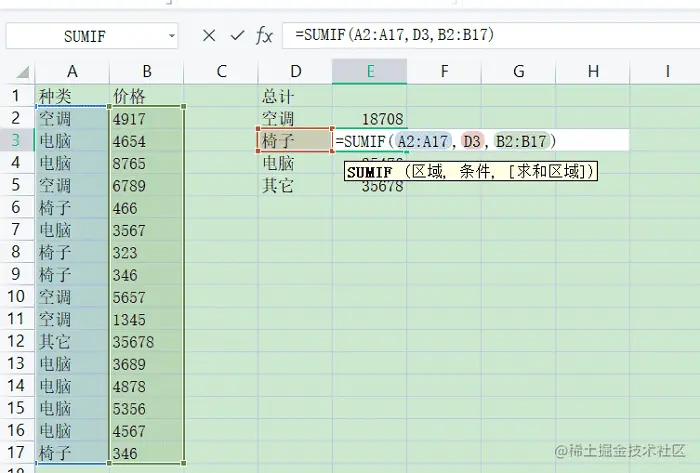
Task: Click cell B14 with value 4878
Action: tap(146, 386)
